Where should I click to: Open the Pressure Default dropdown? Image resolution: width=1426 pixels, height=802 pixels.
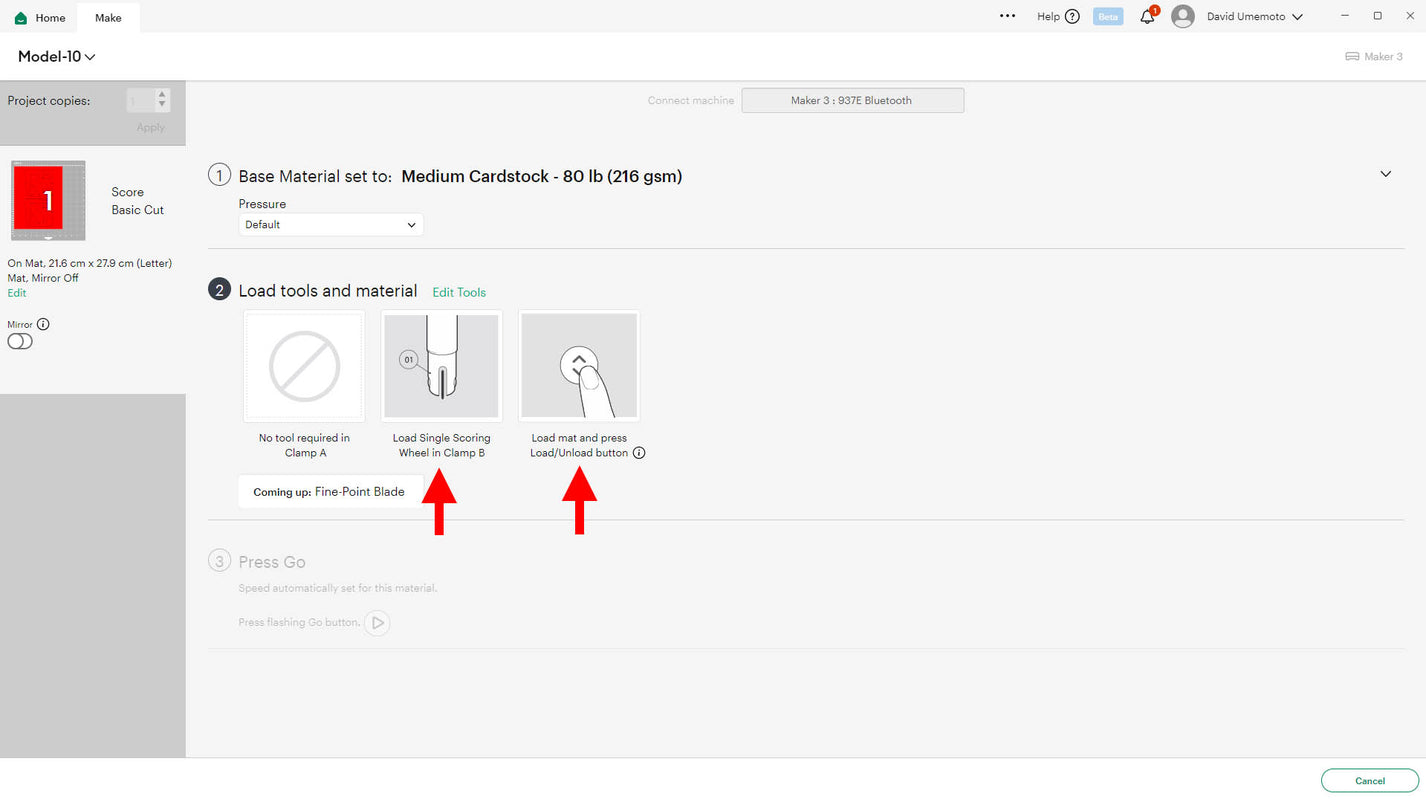click(330, 225)
